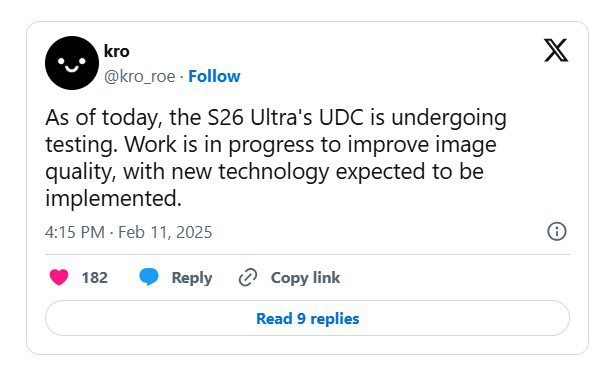
Task: Open kro's smiley profile avatar
Action: coord(72,63)
